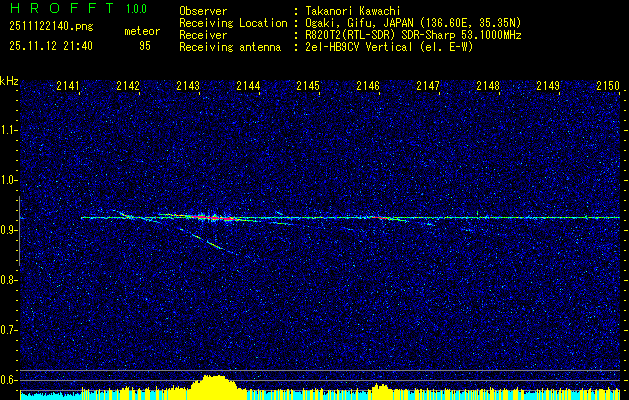
Task: Click the 1.1 frequency axis label
Action: (8, 130)
